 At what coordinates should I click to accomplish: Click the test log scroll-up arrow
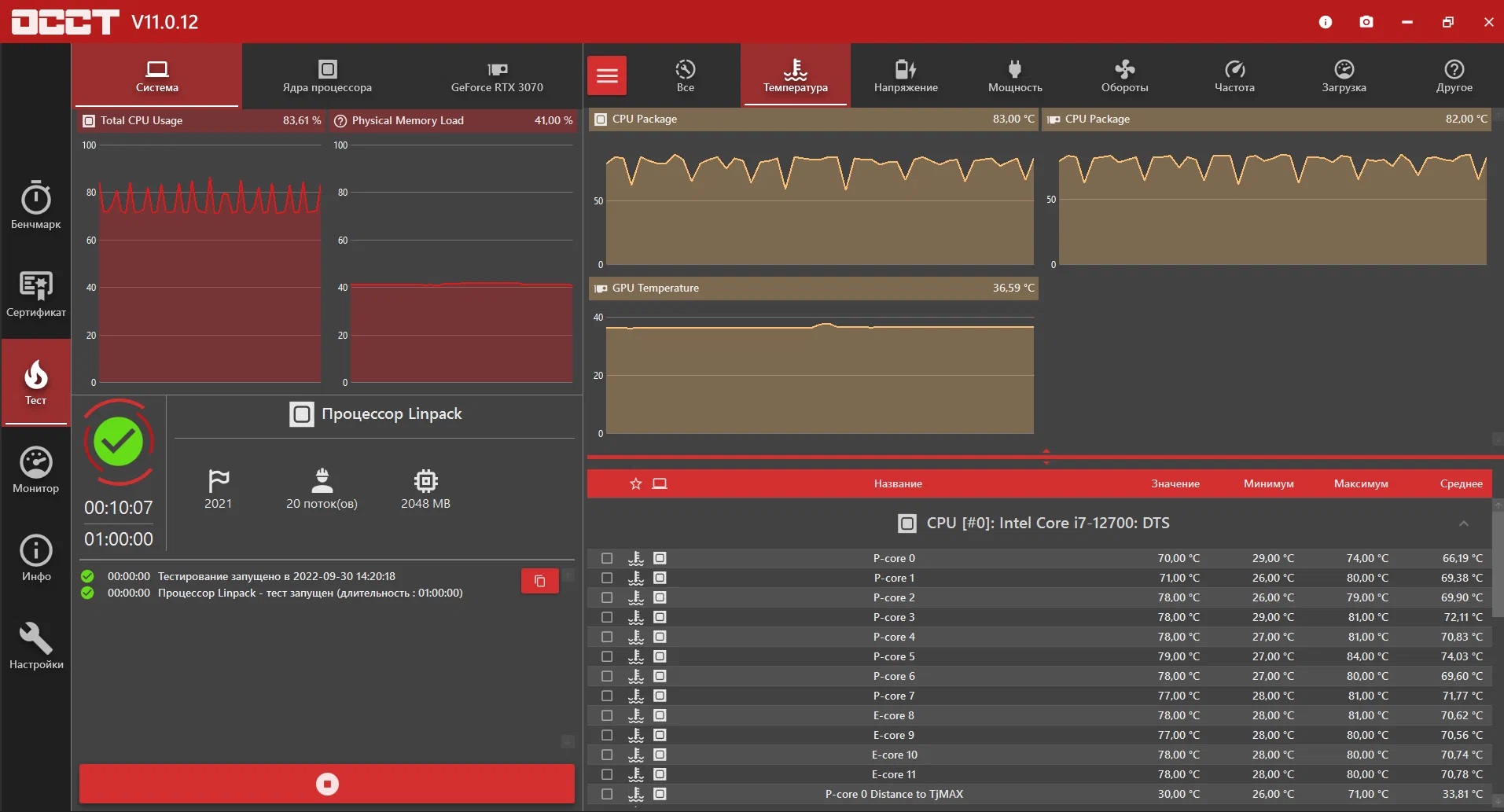click(568, 575)
